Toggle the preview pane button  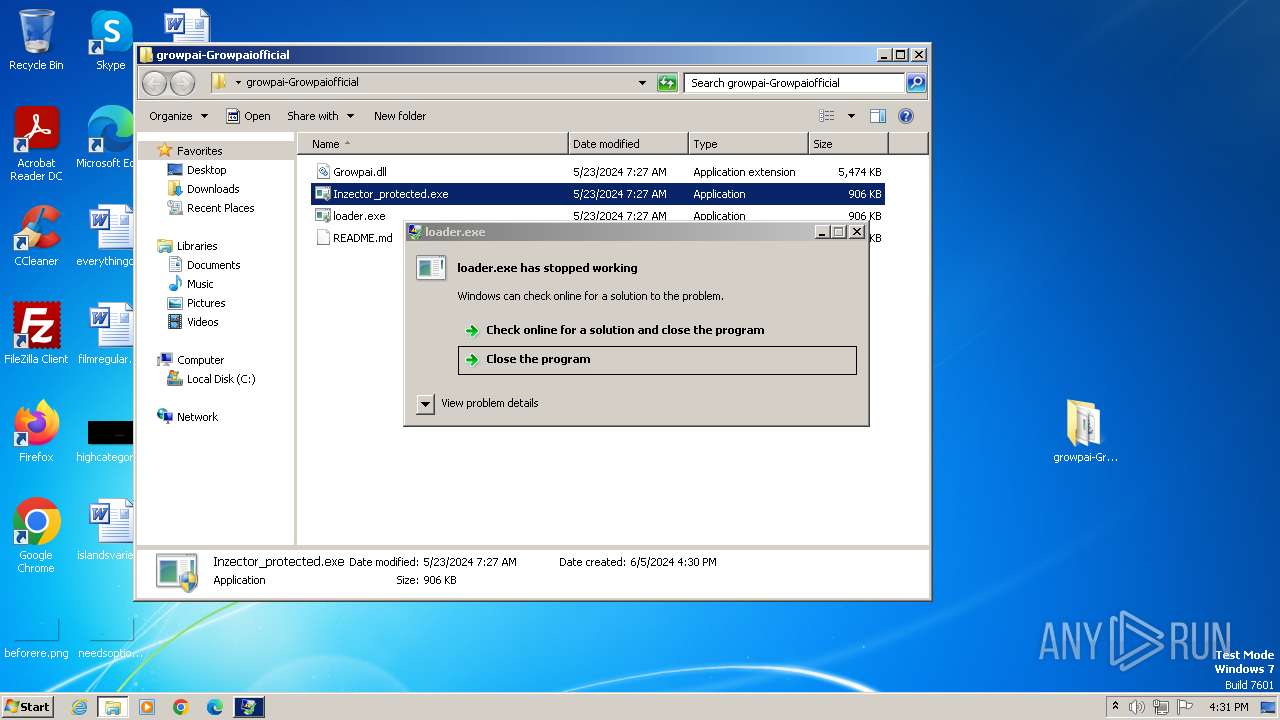877,116
